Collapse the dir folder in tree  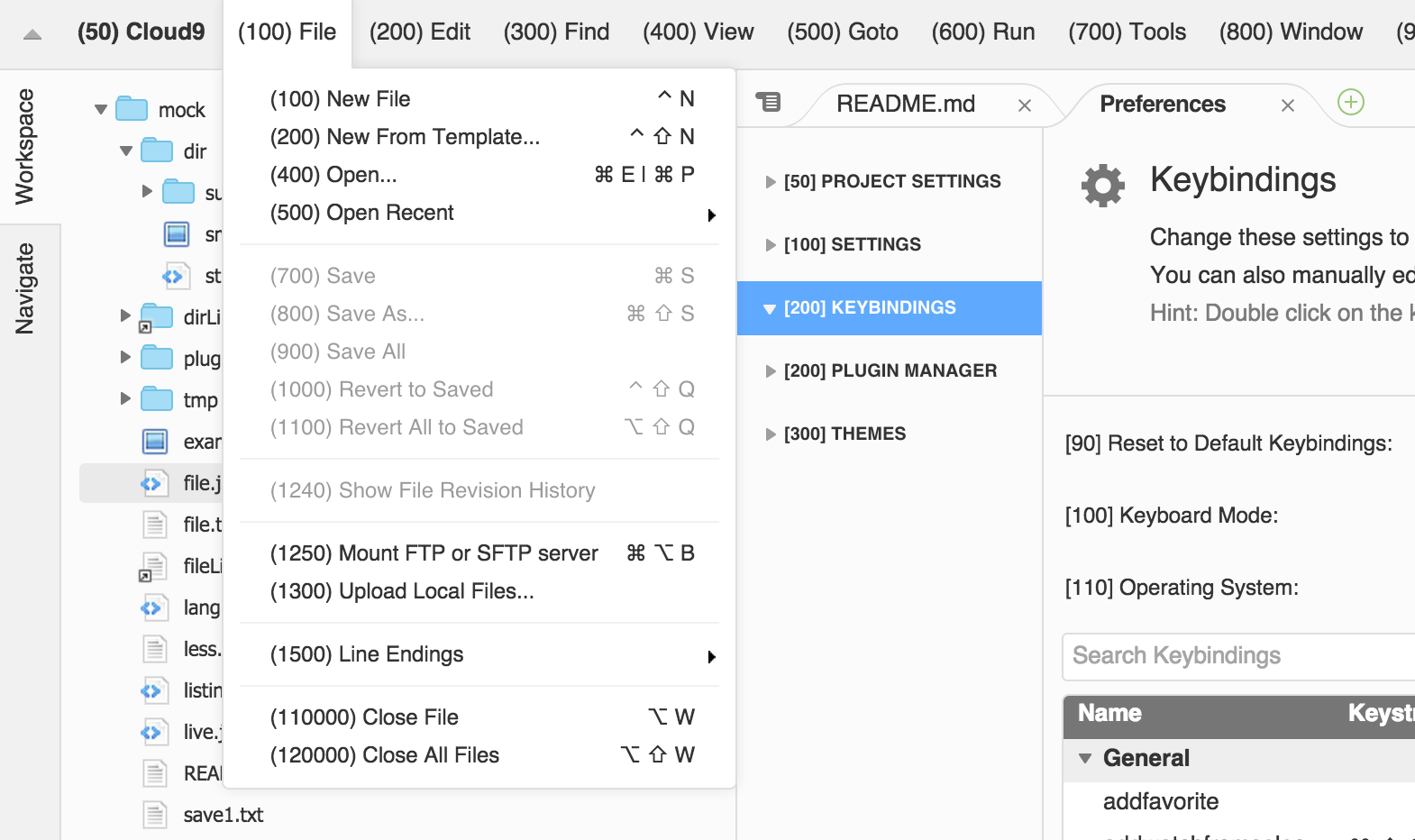(126, 151)
